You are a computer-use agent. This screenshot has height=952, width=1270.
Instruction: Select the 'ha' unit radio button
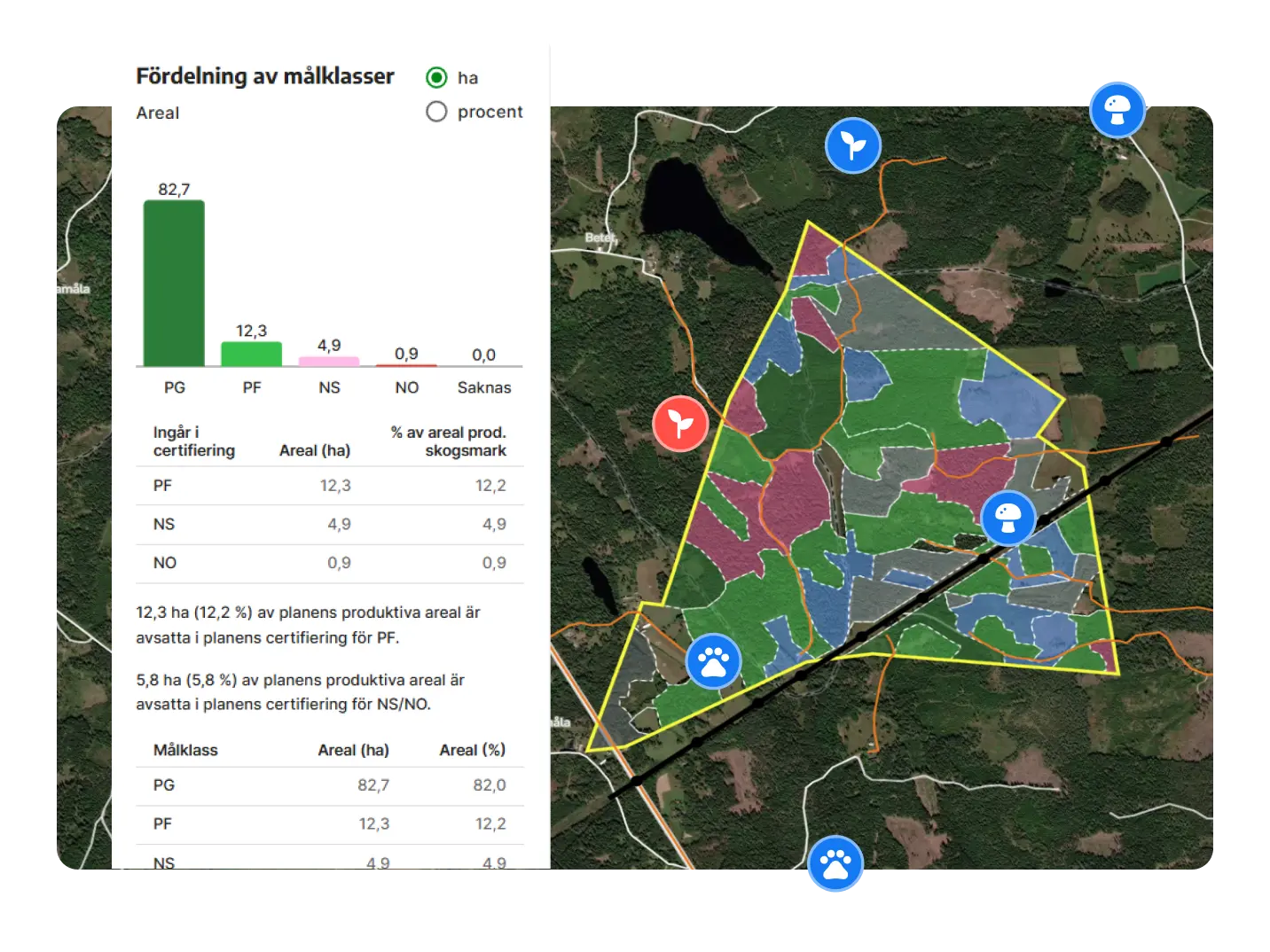436,77
